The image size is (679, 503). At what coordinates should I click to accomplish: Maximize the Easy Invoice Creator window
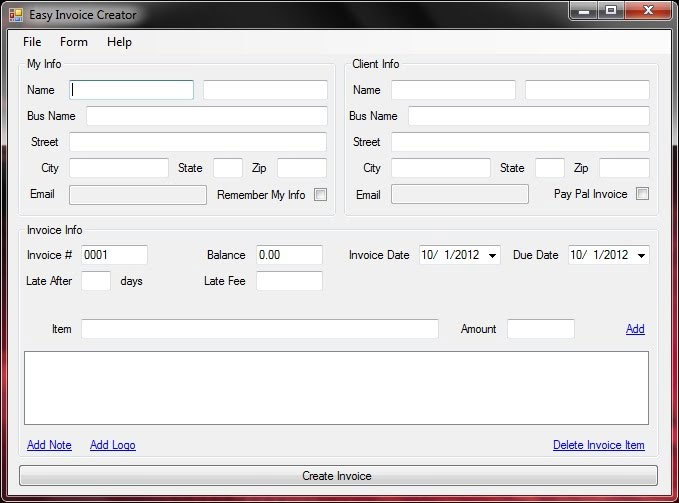point(611,10)
